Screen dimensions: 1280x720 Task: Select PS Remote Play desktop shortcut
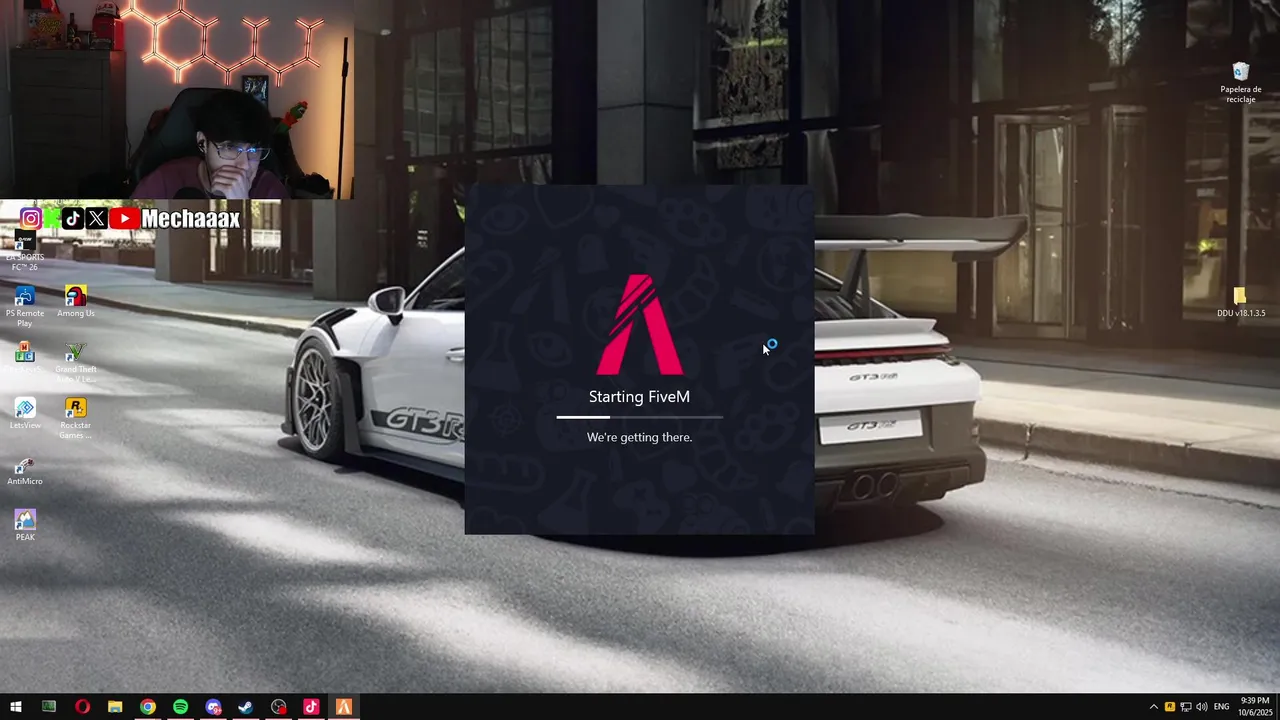click(x=25, y=306)
